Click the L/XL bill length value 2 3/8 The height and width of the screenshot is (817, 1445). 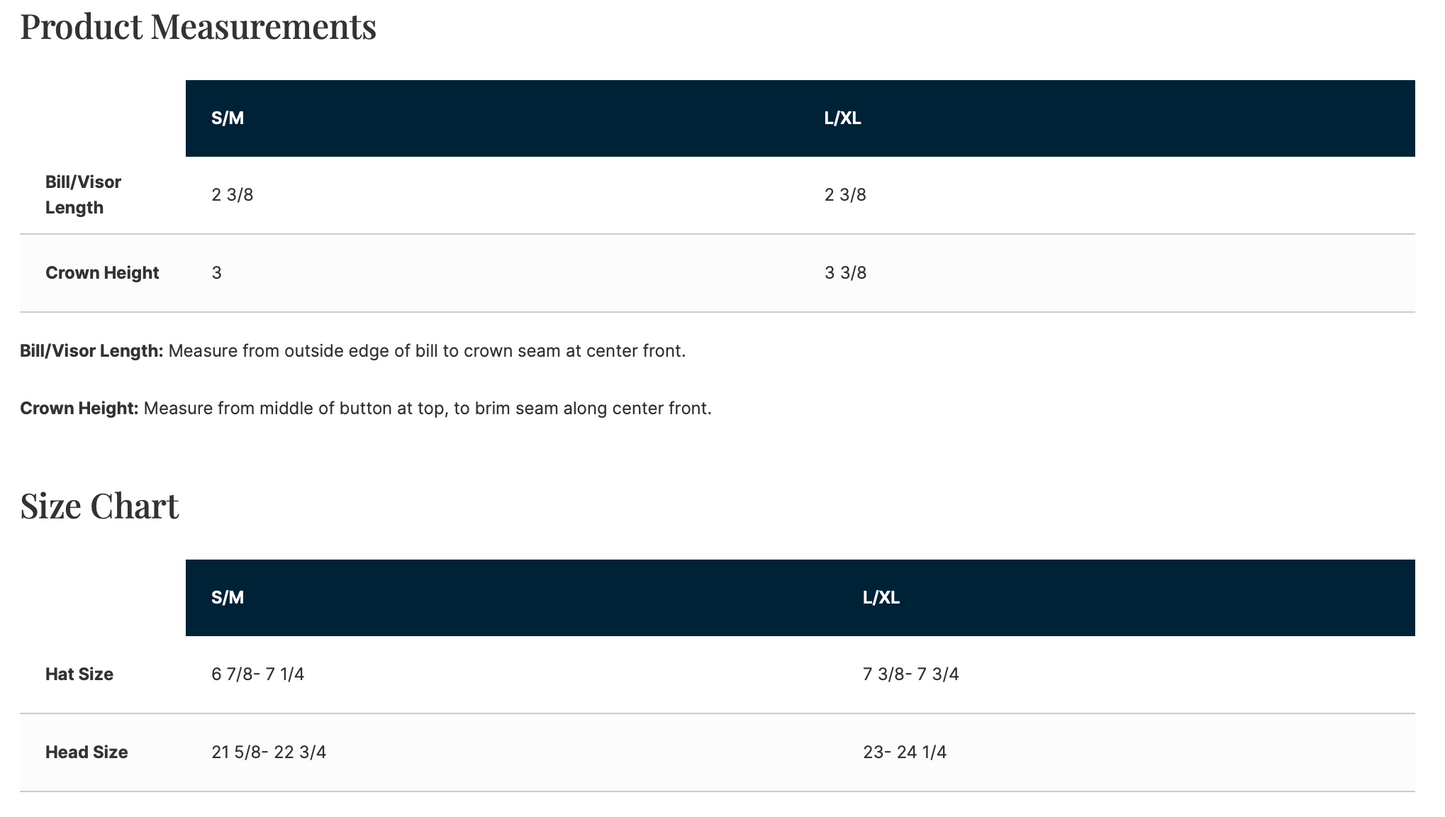[845, 195]
